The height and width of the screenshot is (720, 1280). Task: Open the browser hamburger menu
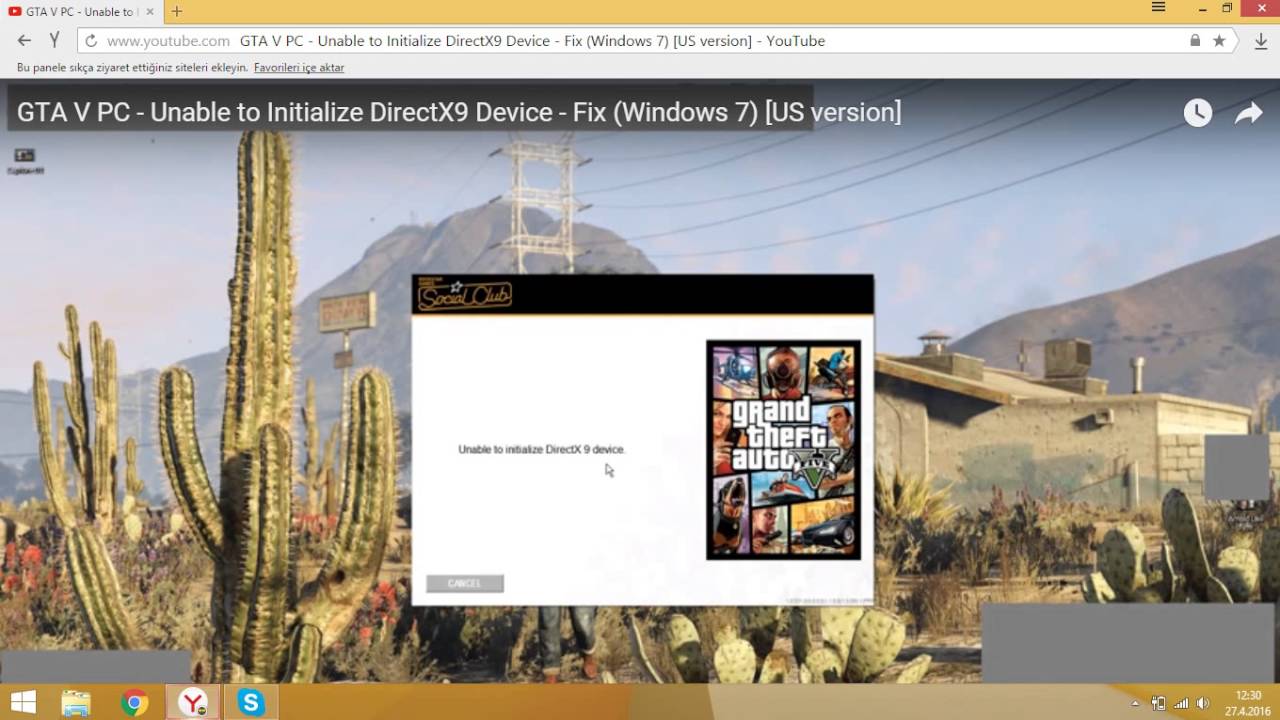click(1158, 8)
